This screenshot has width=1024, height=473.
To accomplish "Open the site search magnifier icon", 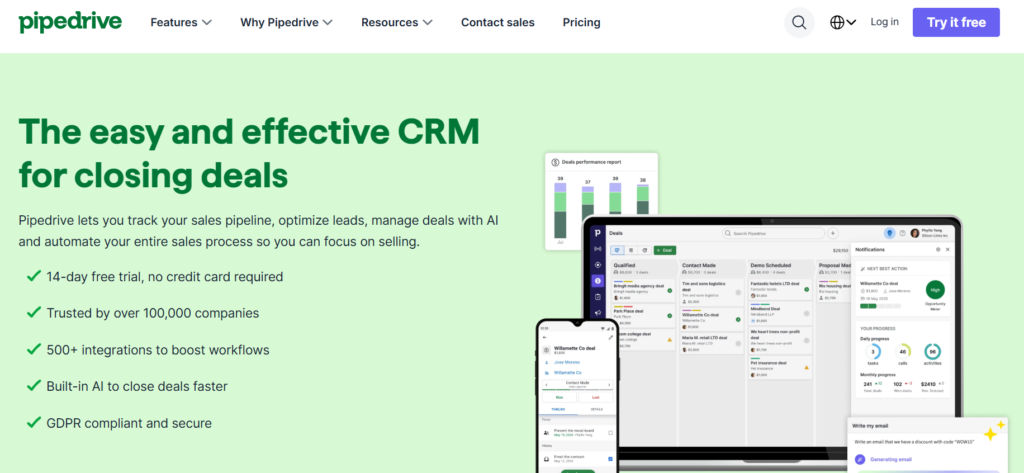I will pos(799,22).
